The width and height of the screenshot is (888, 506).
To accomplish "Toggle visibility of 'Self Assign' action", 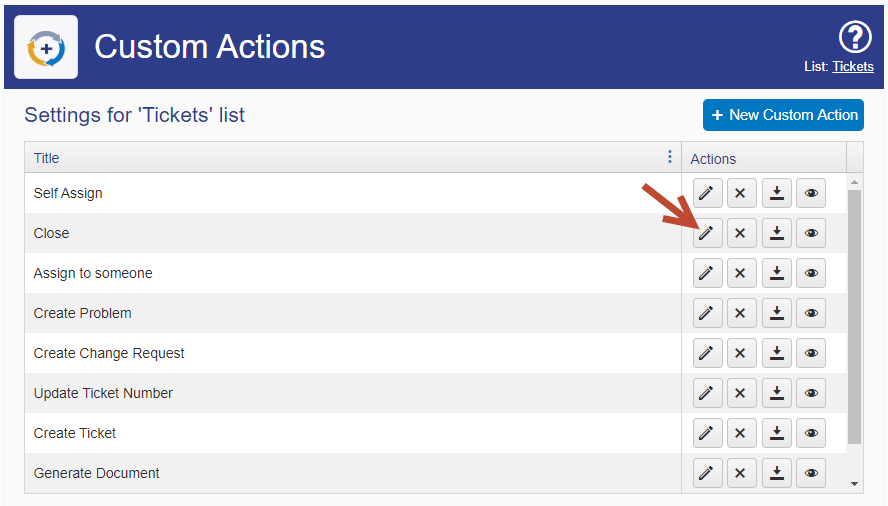I will pos(811,193).
